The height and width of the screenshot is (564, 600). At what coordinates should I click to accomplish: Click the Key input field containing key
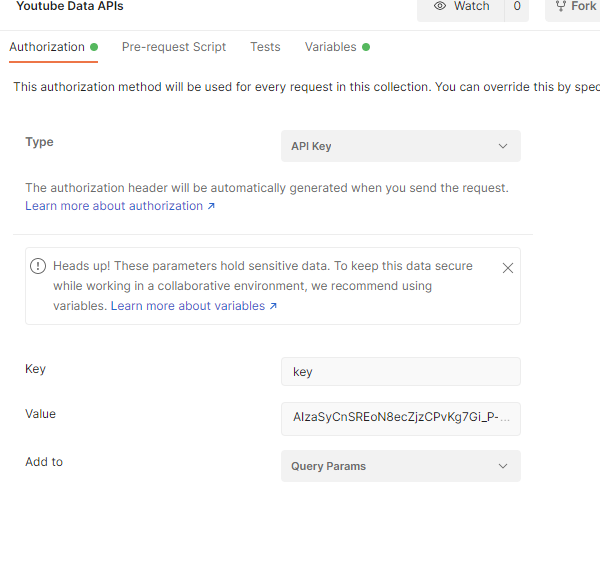(401, 372)
